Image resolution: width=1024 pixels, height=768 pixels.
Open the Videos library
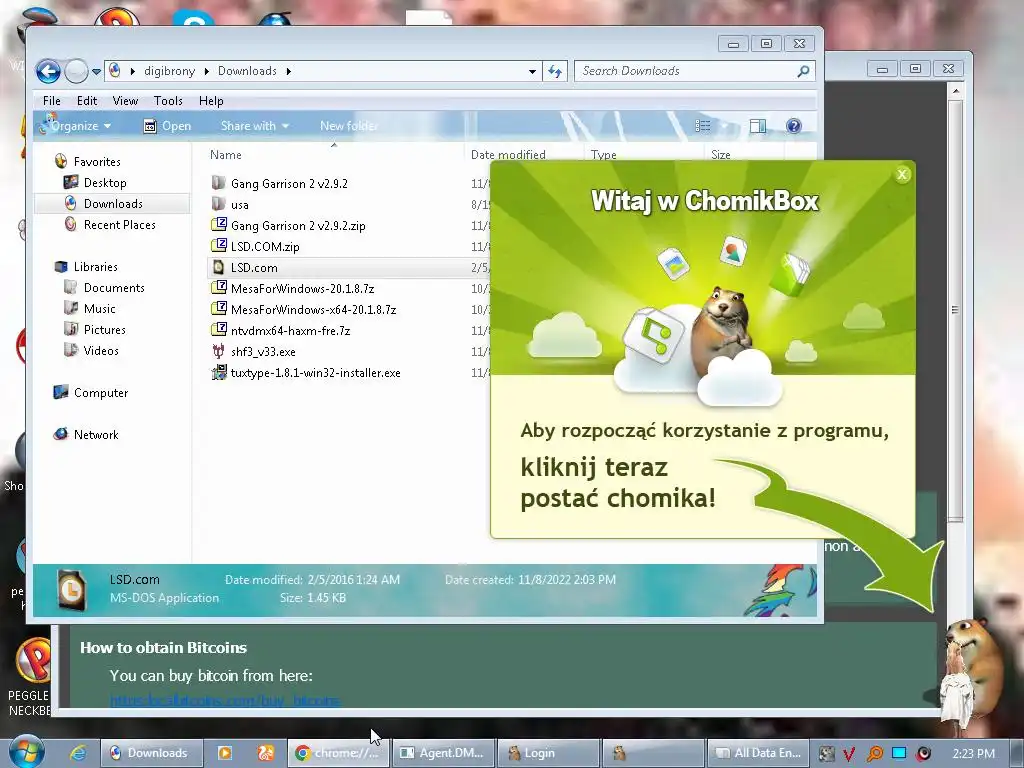coord(101,351)
